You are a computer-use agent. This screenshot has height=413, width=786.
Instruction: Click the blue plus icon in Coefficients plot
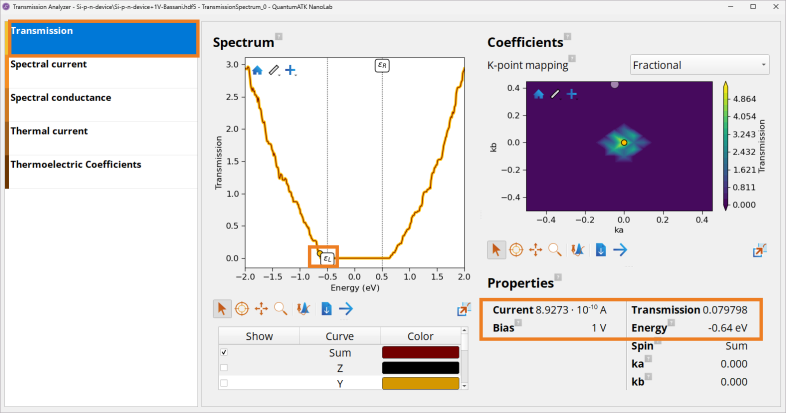(571, 94)
